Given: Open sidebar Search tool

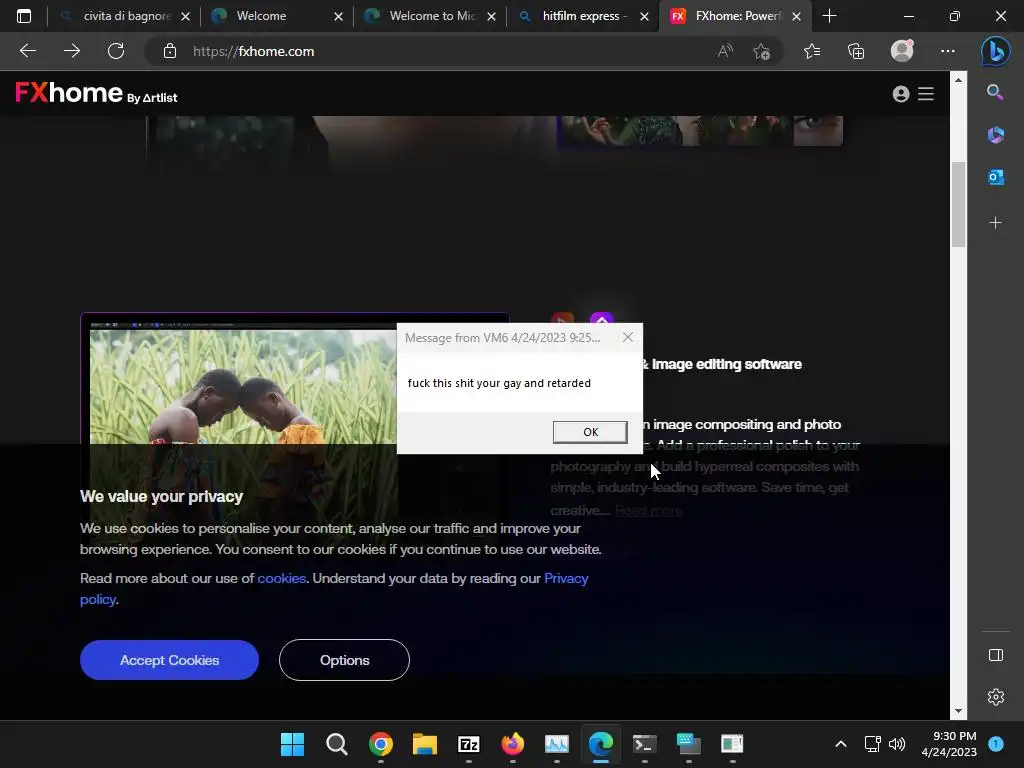Looking at the screenshot, I should click(995, 92).
